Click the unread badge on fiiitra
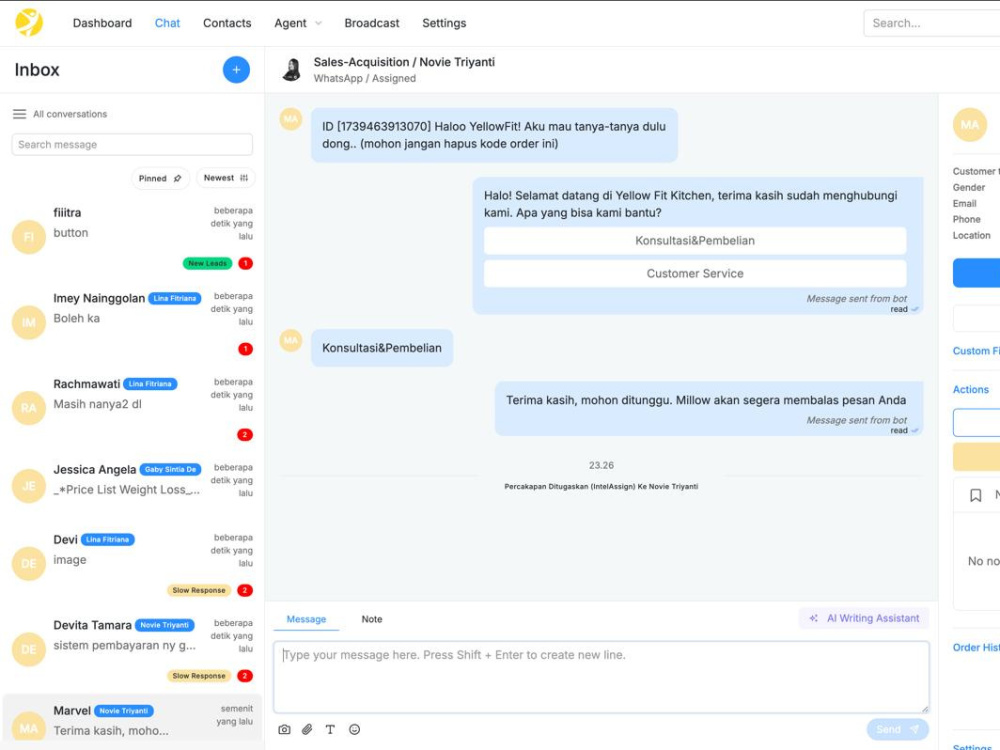 click(245, 263)
